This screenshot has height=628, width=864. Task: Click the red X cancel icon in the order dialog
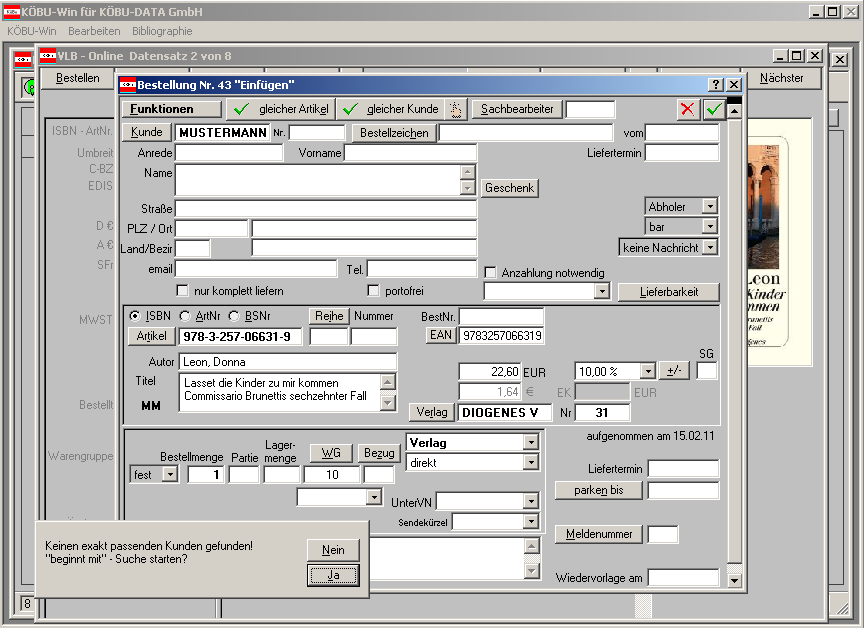coord(688,109)
